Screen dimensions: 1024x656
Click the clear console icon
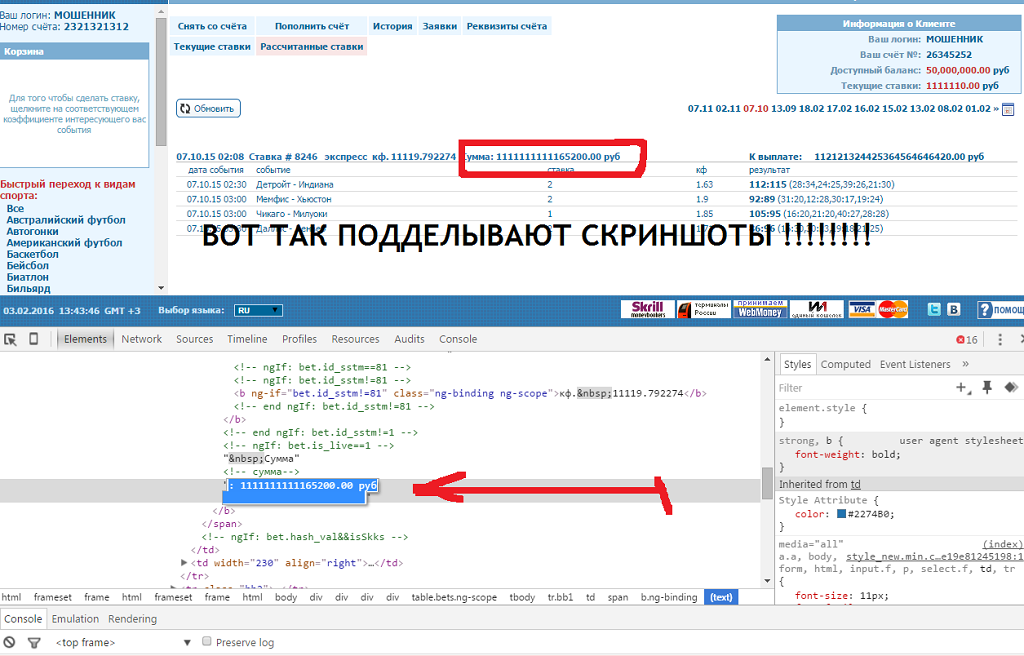(x=9, y=642)
